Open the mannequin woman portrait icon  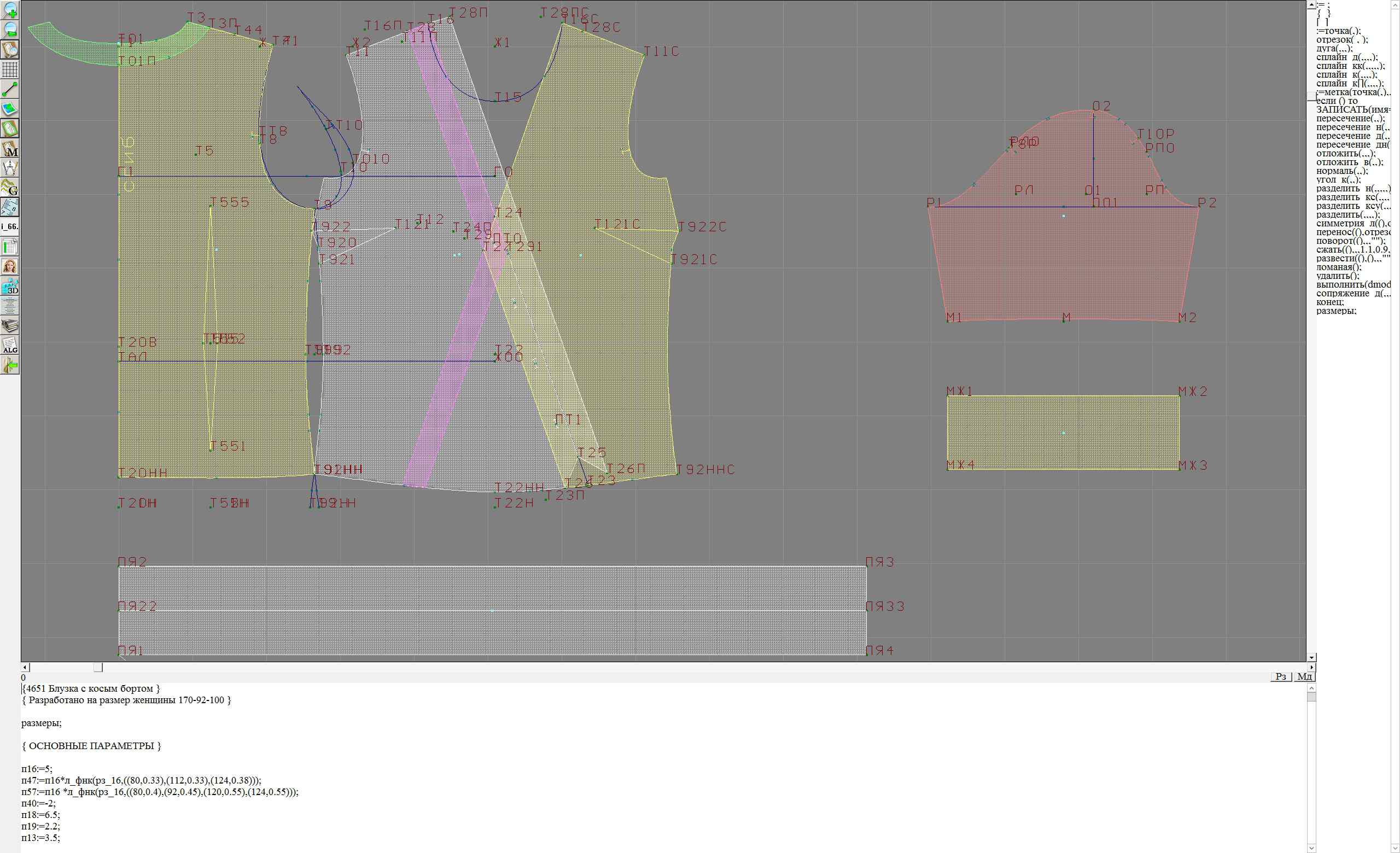point(10,266)
